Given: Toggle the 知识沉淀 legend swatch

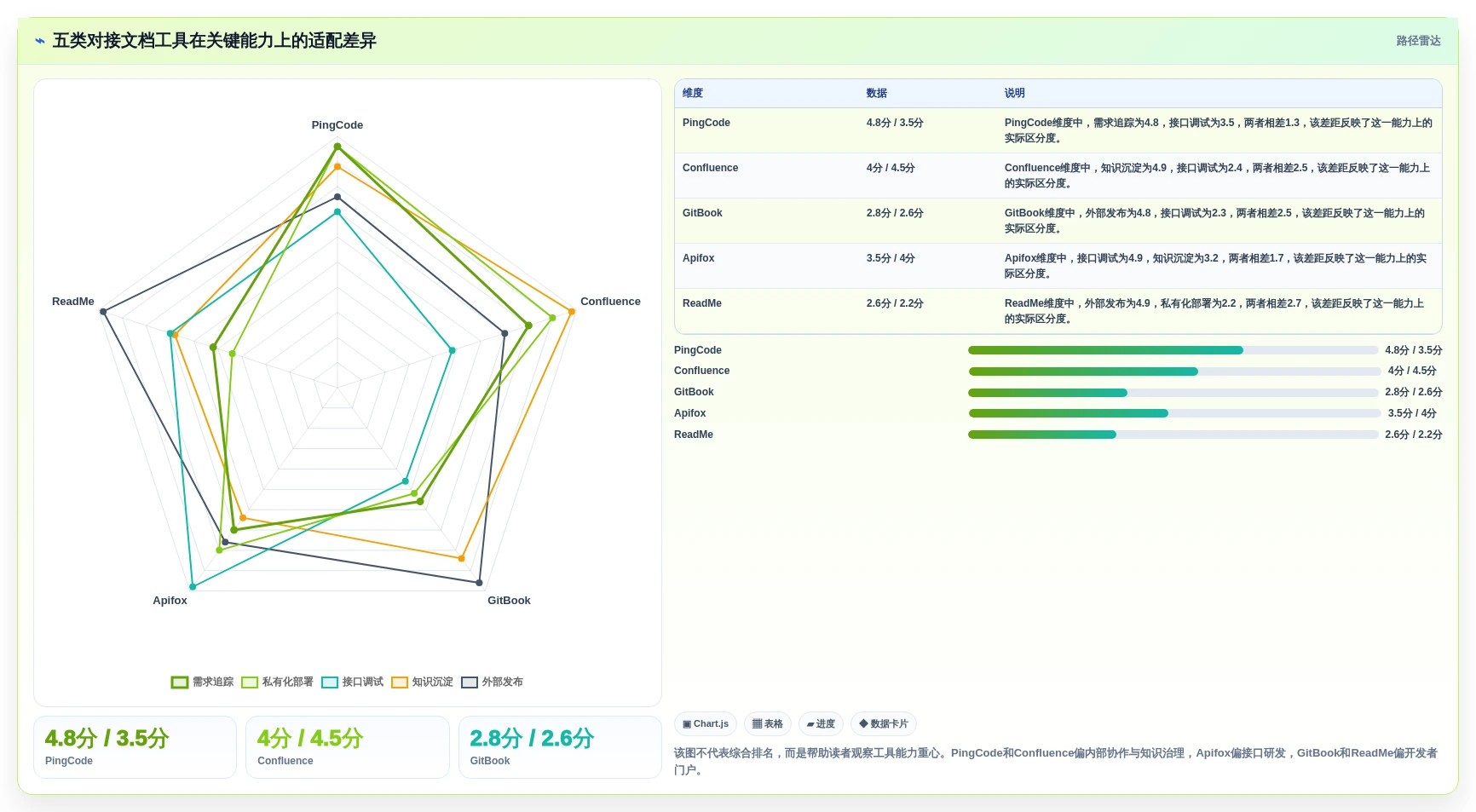Looking at the screenshot, I should [x=399, y=682].
